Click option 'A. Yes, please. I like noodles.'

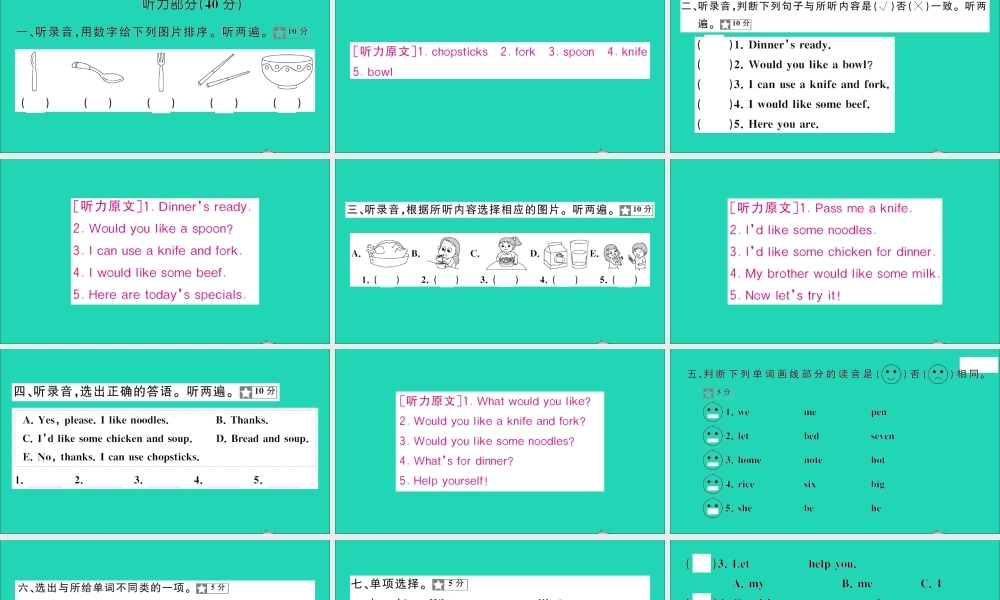point(96,420)
